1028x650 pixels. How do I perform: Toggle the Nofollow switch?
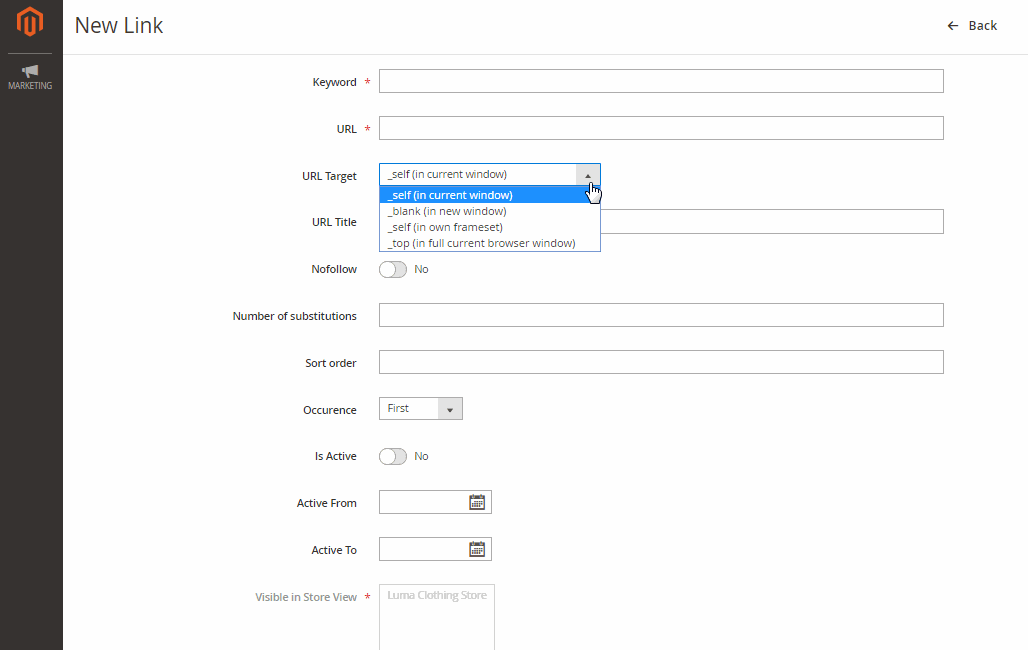click(x=393, y=270)
